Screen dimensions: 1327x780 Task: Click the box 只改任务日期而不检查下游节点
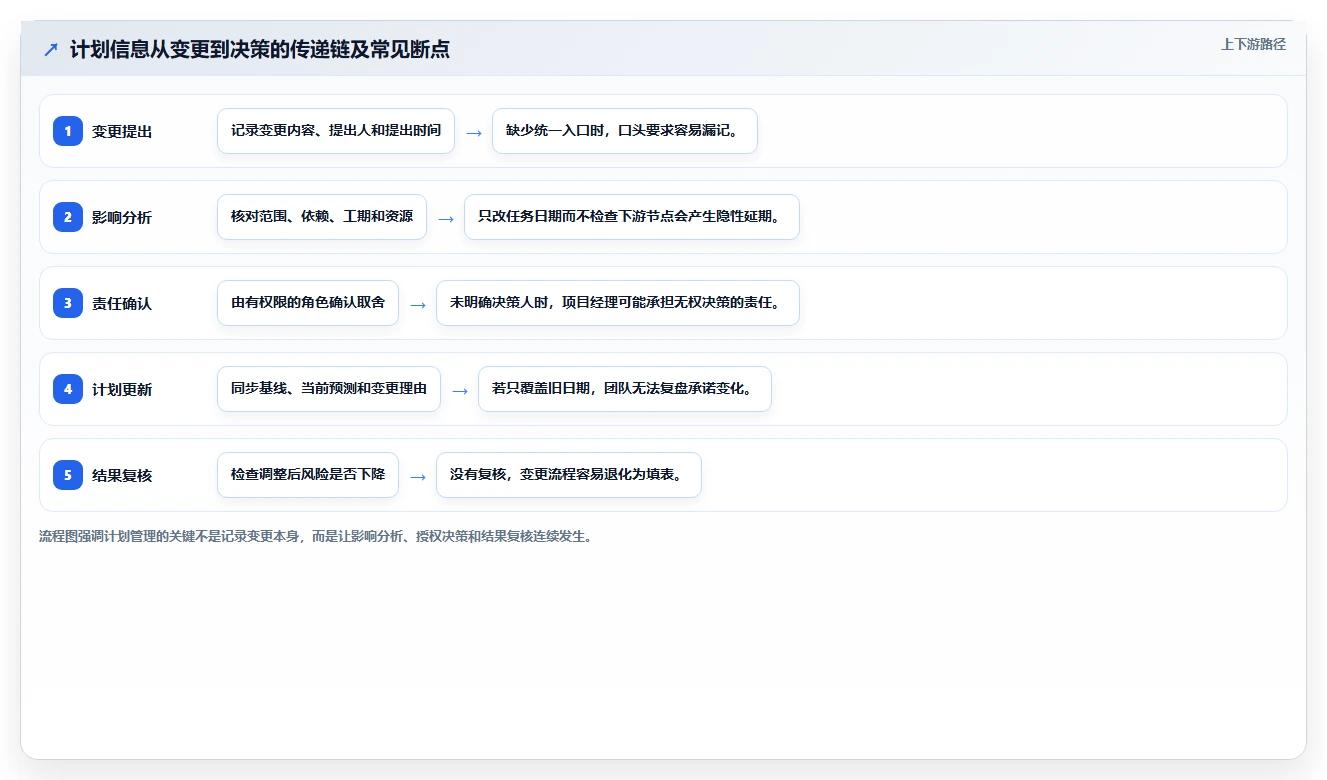tap(632, 217)
